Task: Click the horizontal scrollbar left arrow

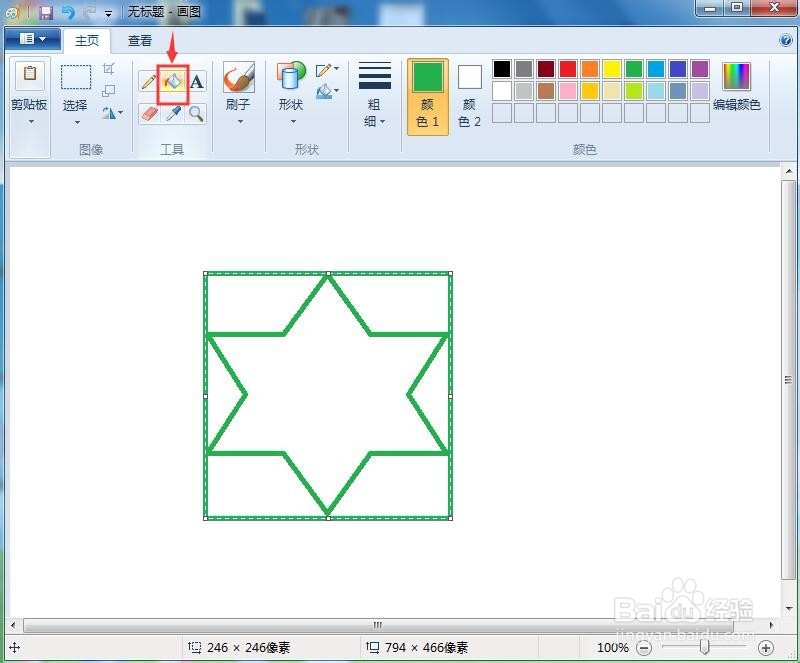Action: pos(13,625)
